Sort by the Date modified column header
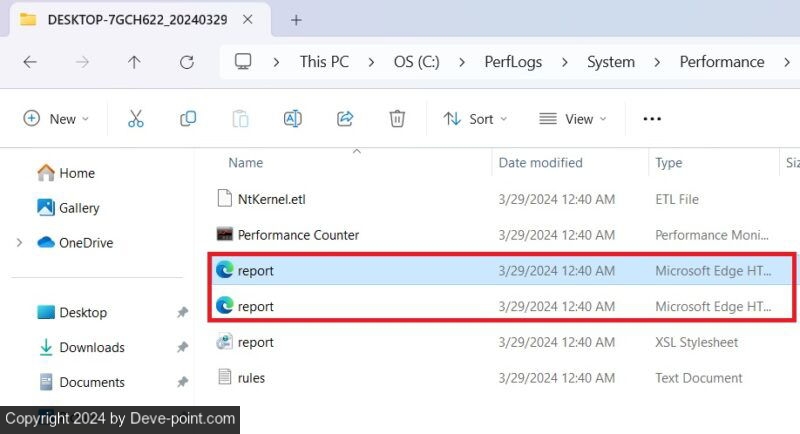The width and height of the screenshot is (800, 434). point(539,162)
